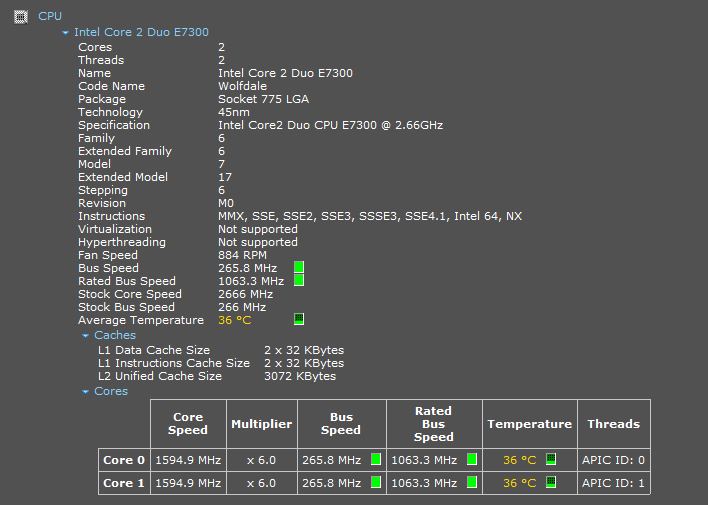
Task: Select Package value Socket 775 LGA
Action: [263, 99]
